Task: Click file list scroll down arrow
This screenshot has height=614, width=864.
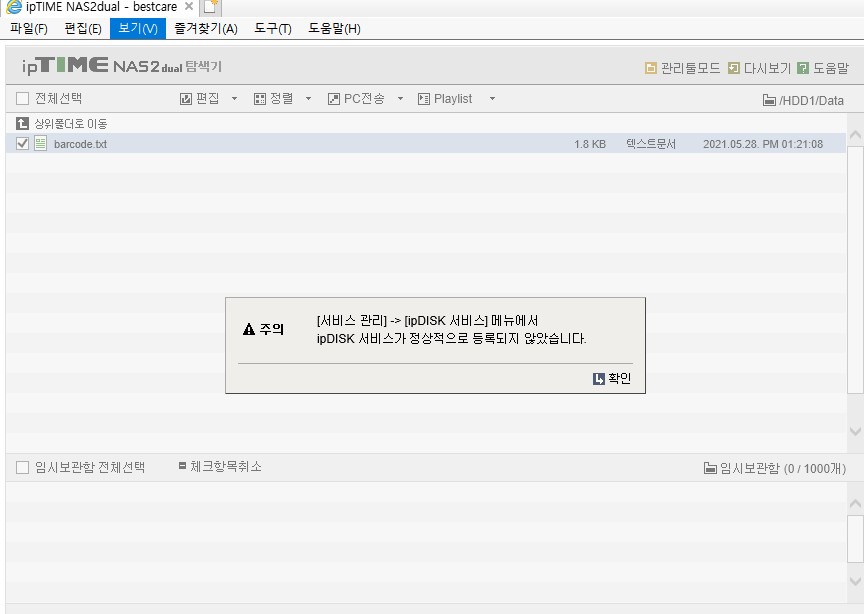Action: pyautogui.click(x=855, y=432)
